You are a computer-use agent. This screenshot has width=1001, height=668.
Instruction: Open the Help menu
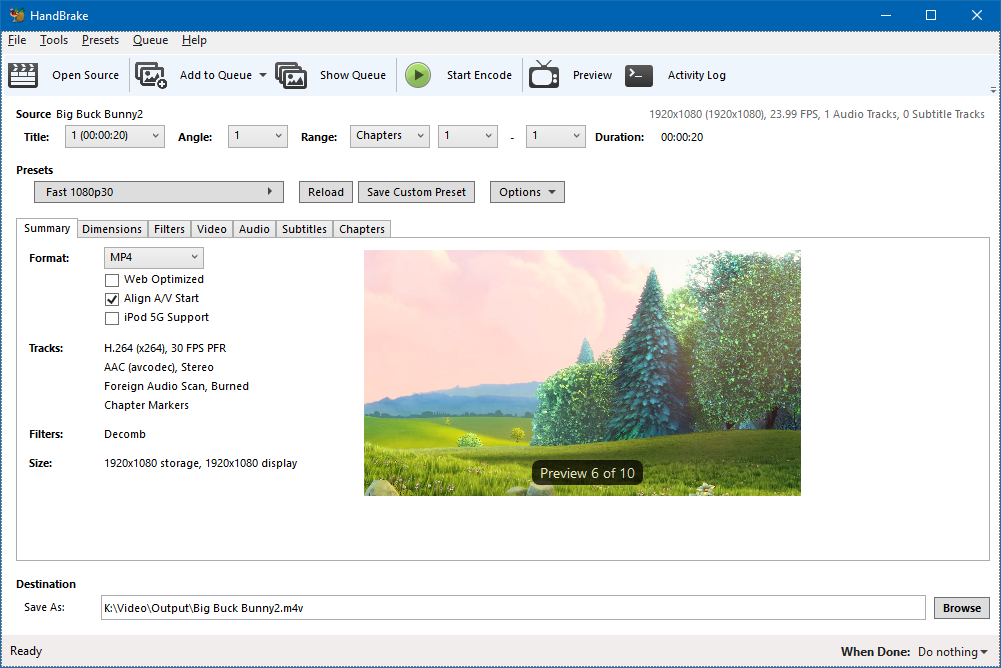click(194, 40)
